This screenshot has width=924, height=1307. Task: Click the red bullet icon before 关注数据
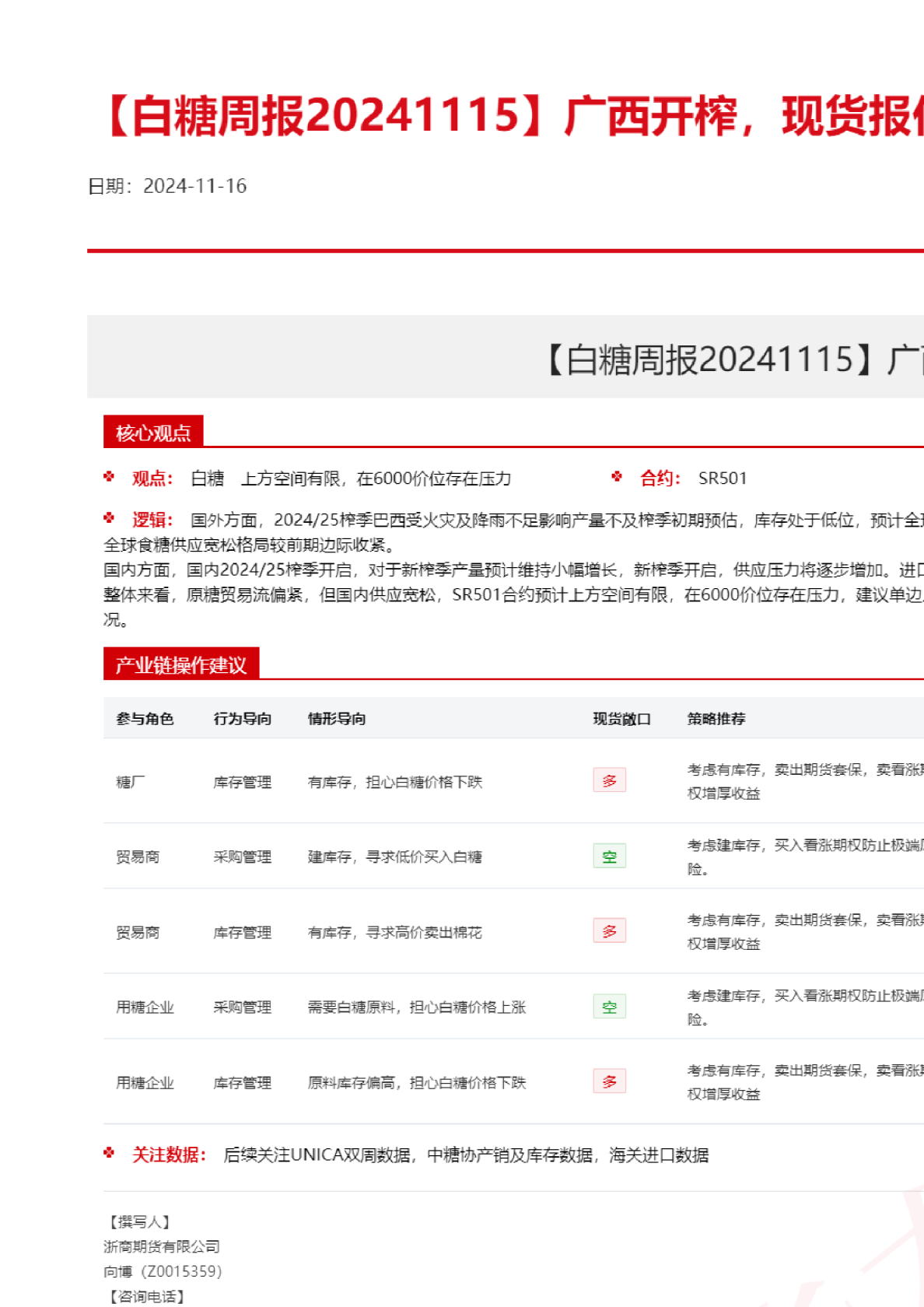(109, 1153)
